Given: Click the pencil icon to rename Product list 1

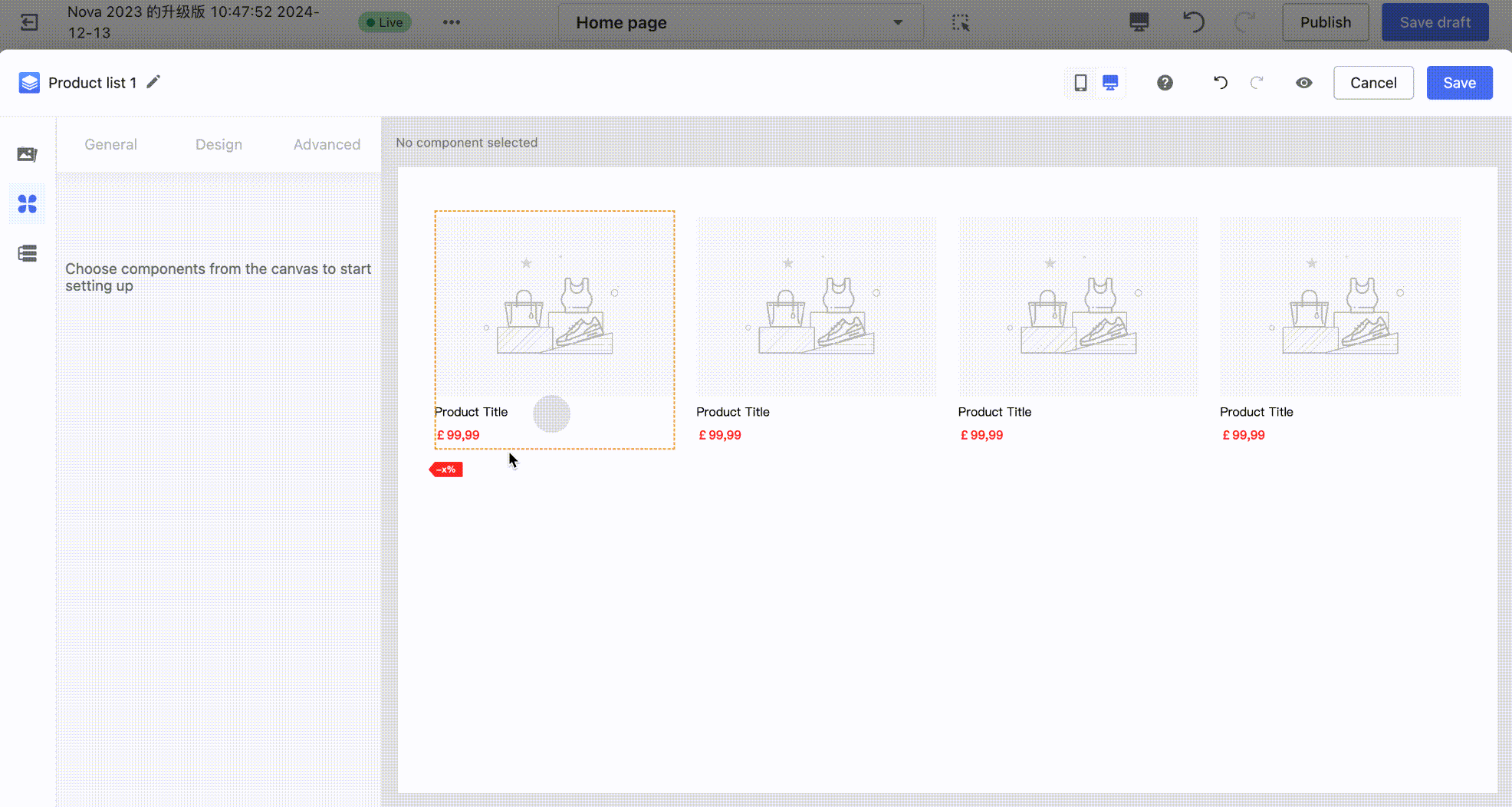Looking at the screenshot, I should (x=153, y=82).
